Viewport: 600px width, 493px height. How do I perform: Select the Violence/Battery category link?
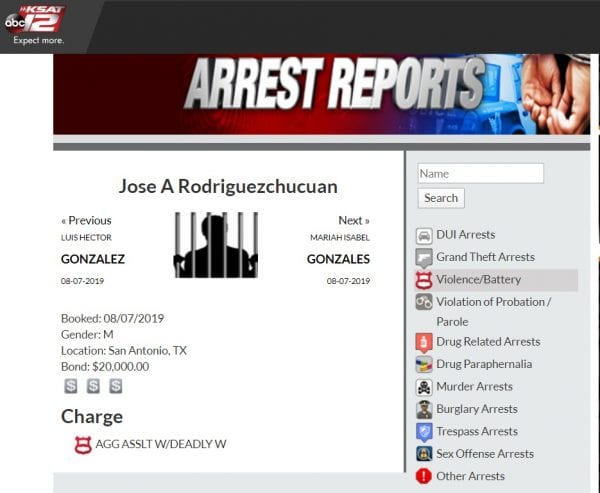[x=478, y=280]
